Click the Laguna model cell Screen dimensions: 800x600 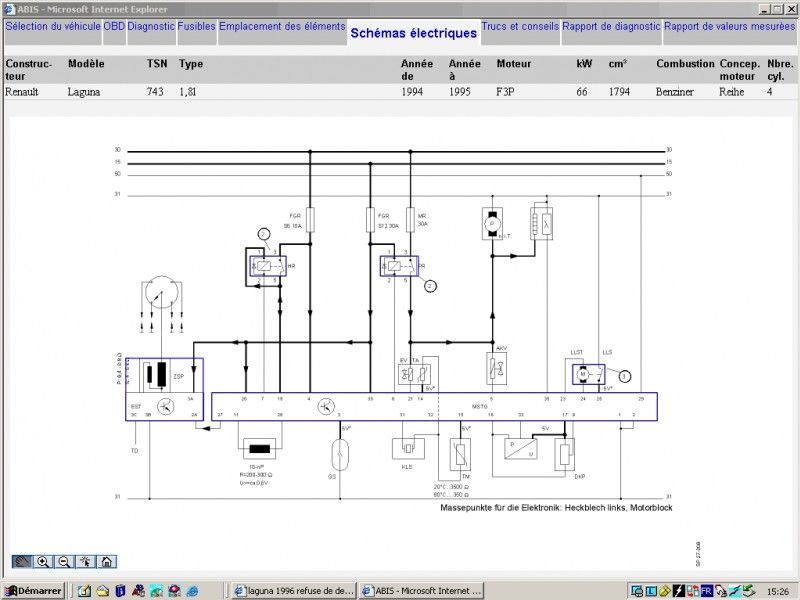coord(84,92)
